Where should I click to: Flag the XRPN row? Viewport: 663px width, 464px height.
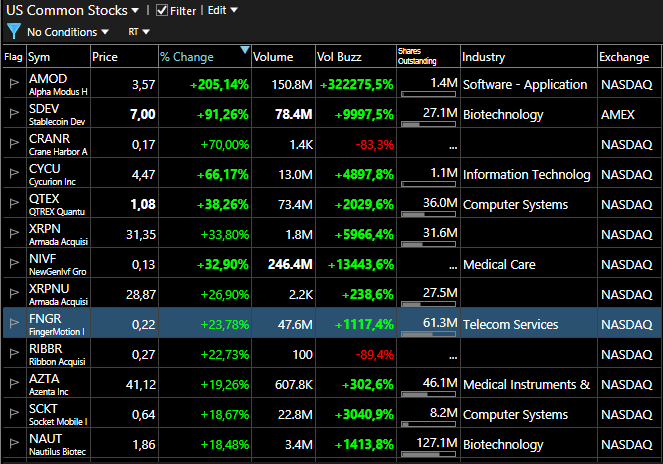[x=14, y=233]
